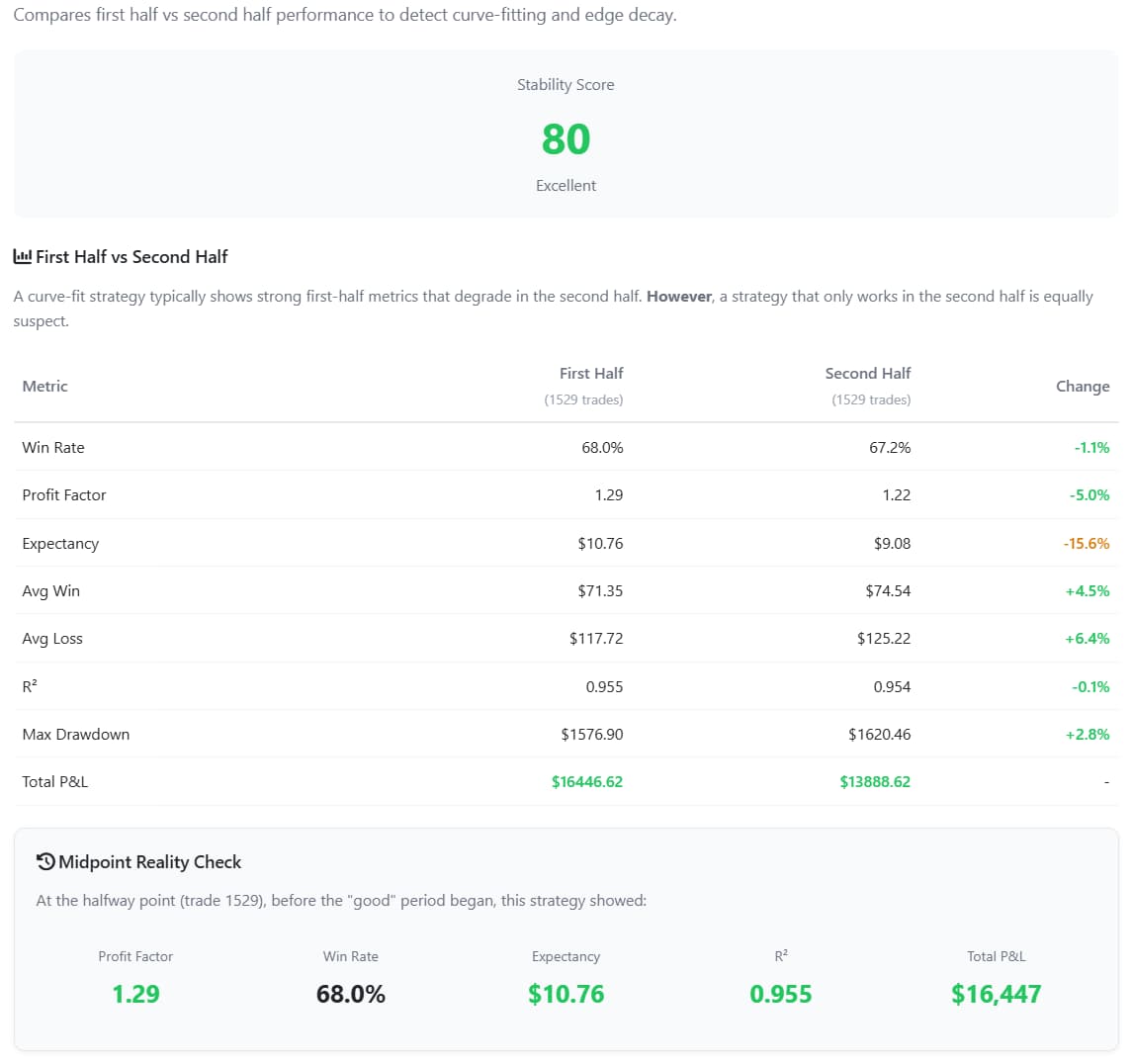Click the midpoint Win Rate value 68.0%
1133x1064 pixels.
[x=350, y=994]
